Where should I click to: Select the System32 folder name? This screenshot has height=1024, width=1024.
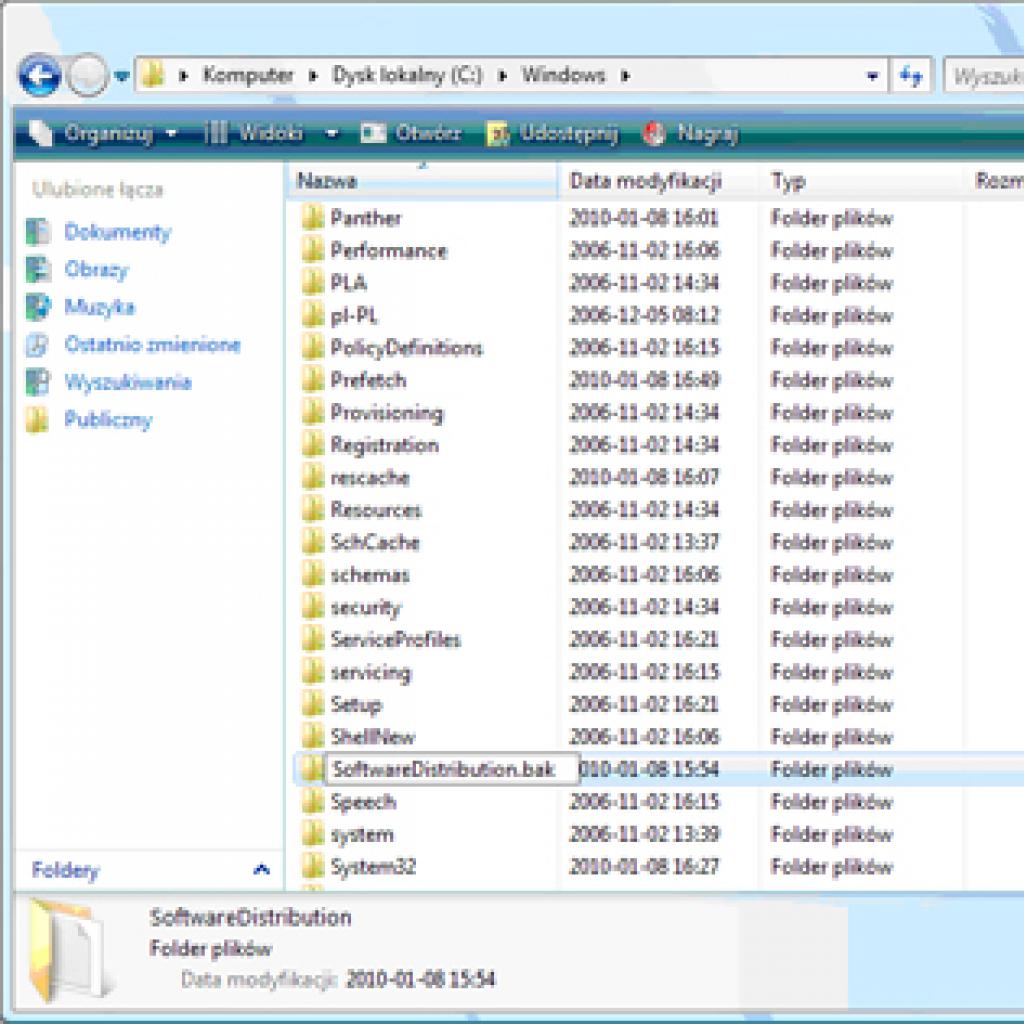pos(373,867)
